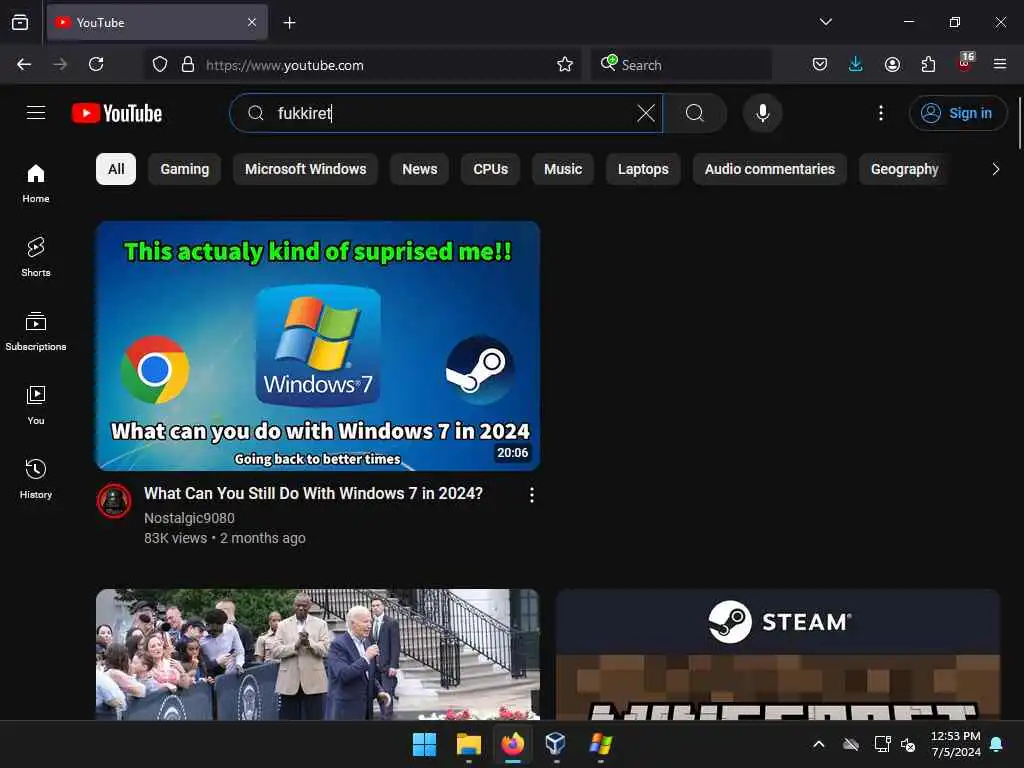Click the Sign in button
Screen dimensions: 1024x768
point(957,113)
